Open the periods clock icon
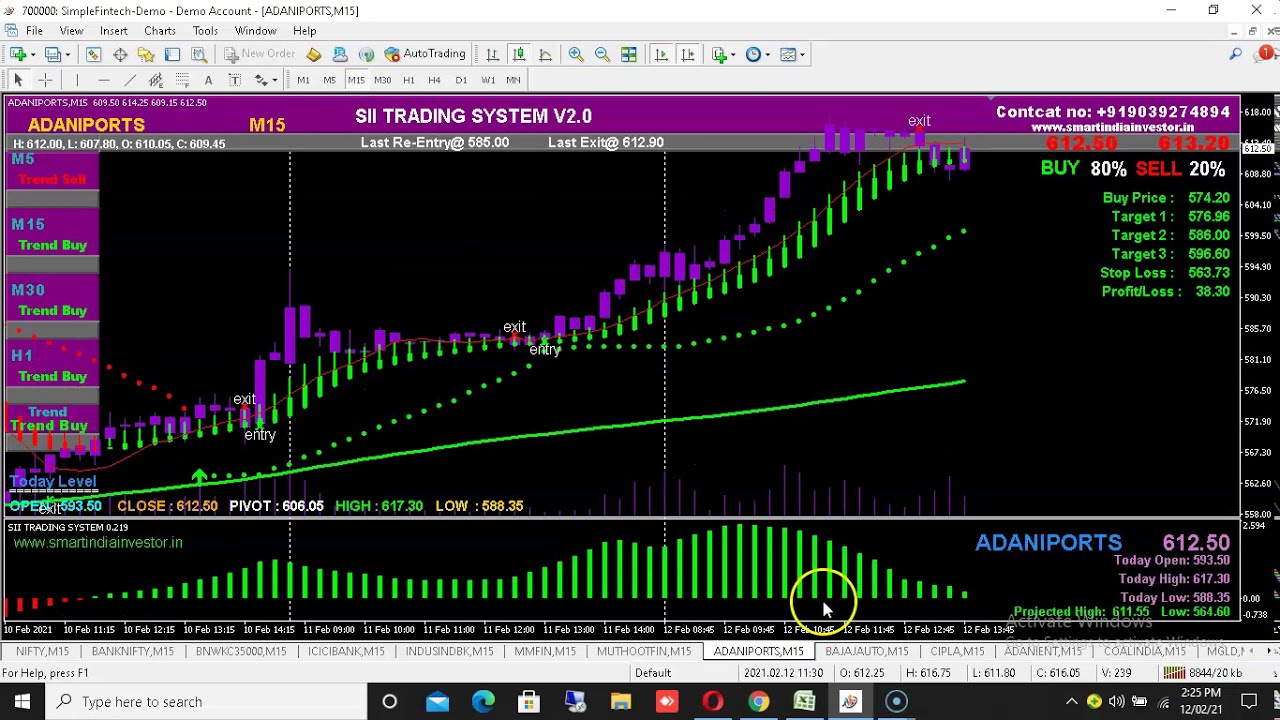 click(x=753, y=54)
